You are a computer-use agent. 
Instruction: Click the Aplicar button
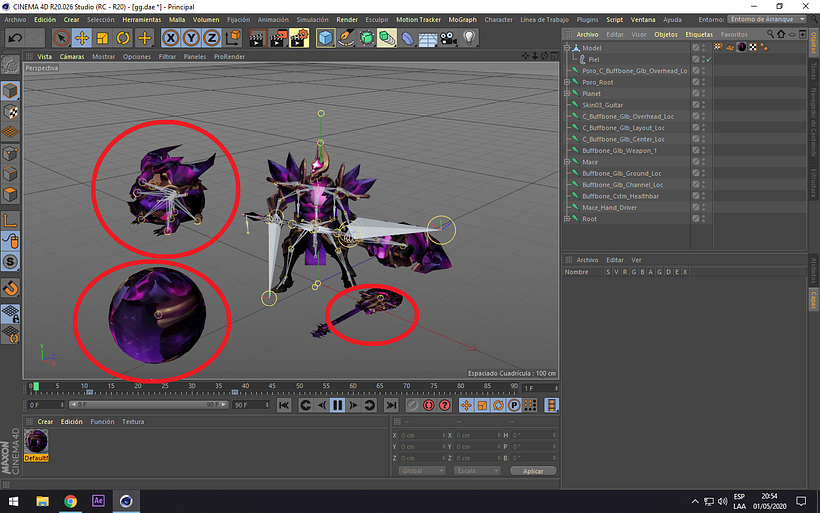tap(533, 471)
